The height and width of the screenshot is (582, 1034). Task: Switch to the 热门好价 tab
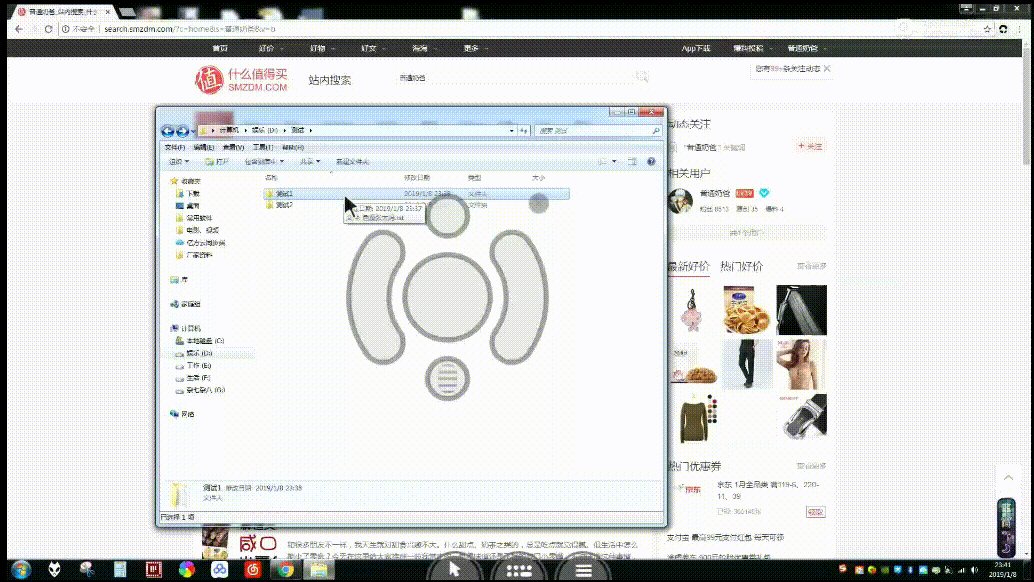(741, 266)
